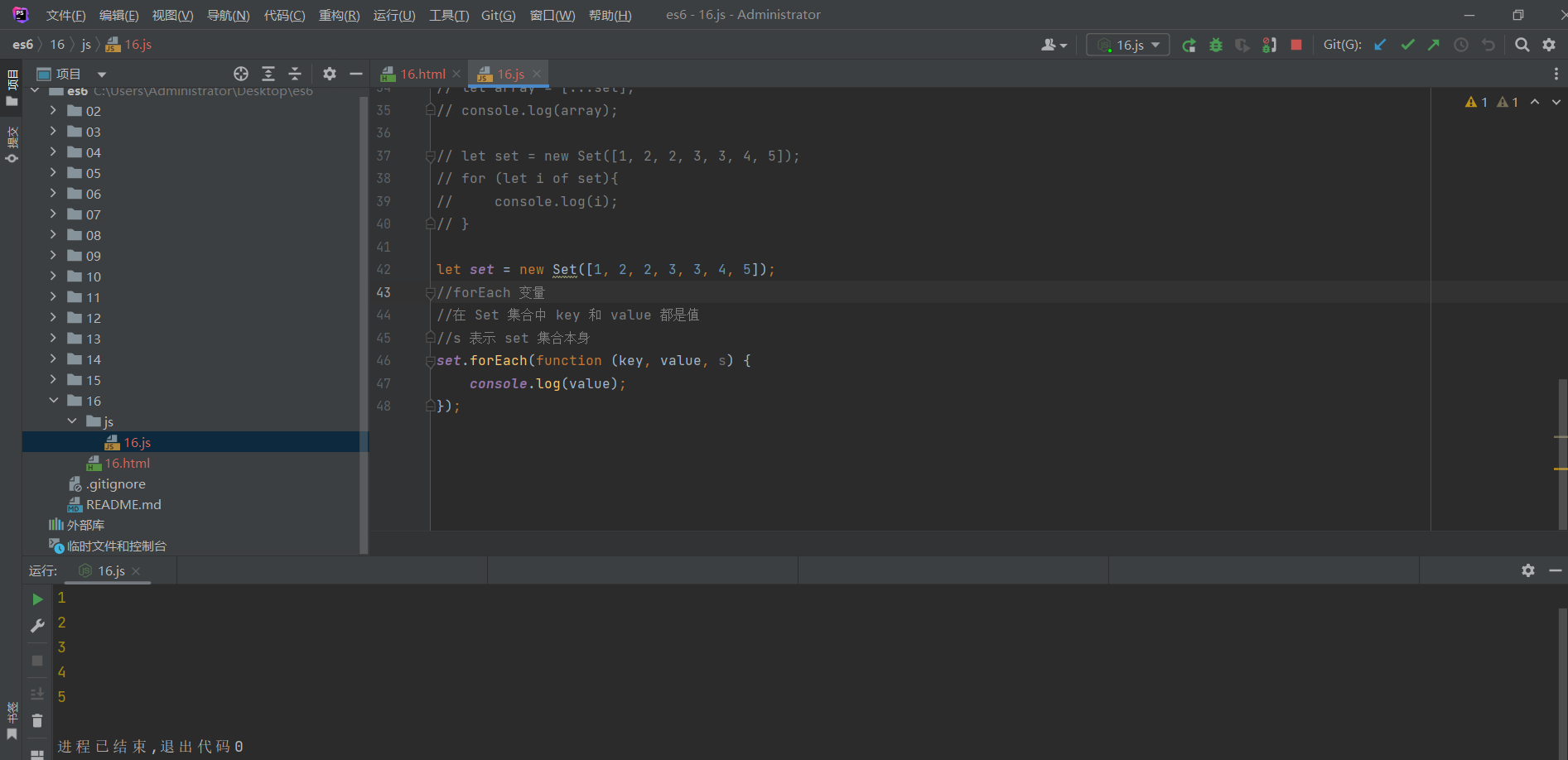Expand folder 10 in project tree
1568x760 pixels.
(x=53, y=276)
